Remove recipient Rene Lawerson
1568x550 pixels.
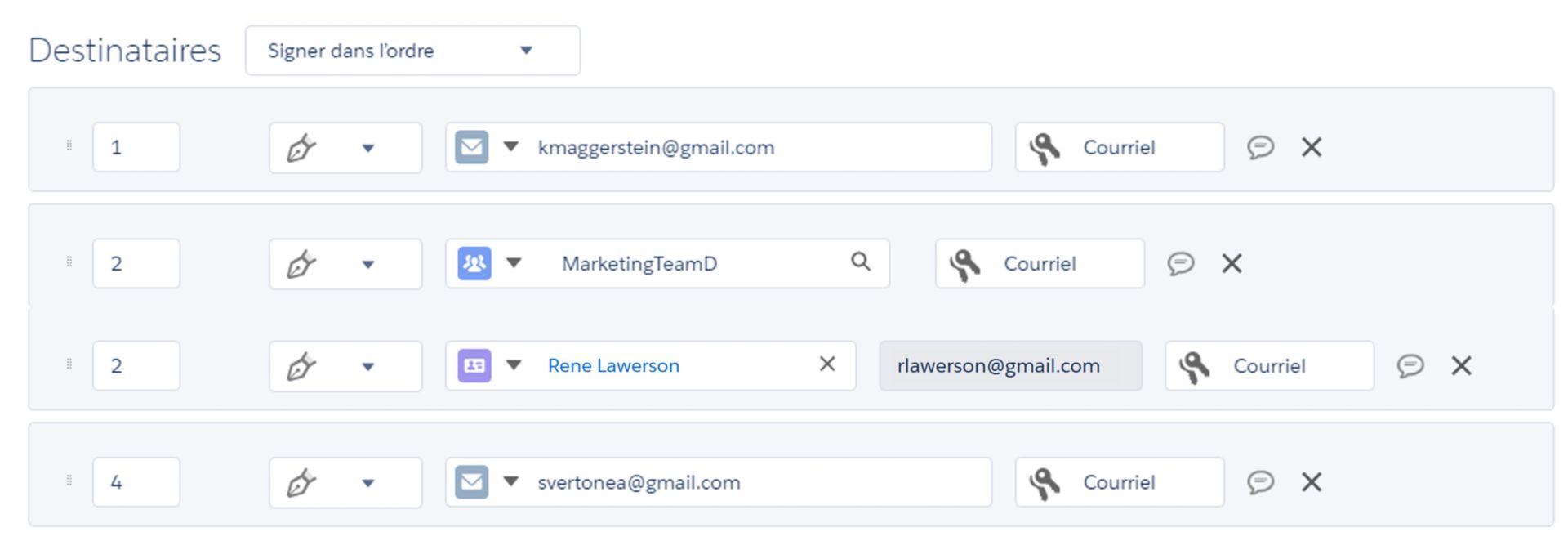tap(1461, 365)
